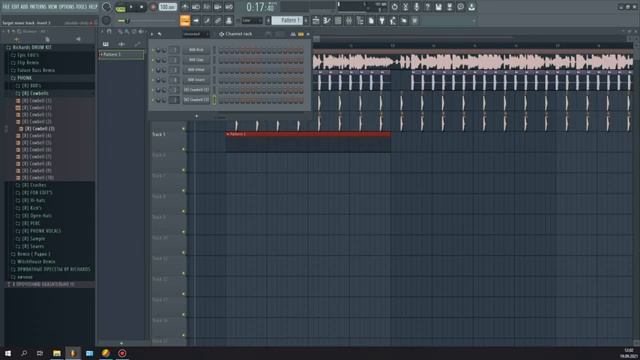Click the 808 Clap channel button

196,60
